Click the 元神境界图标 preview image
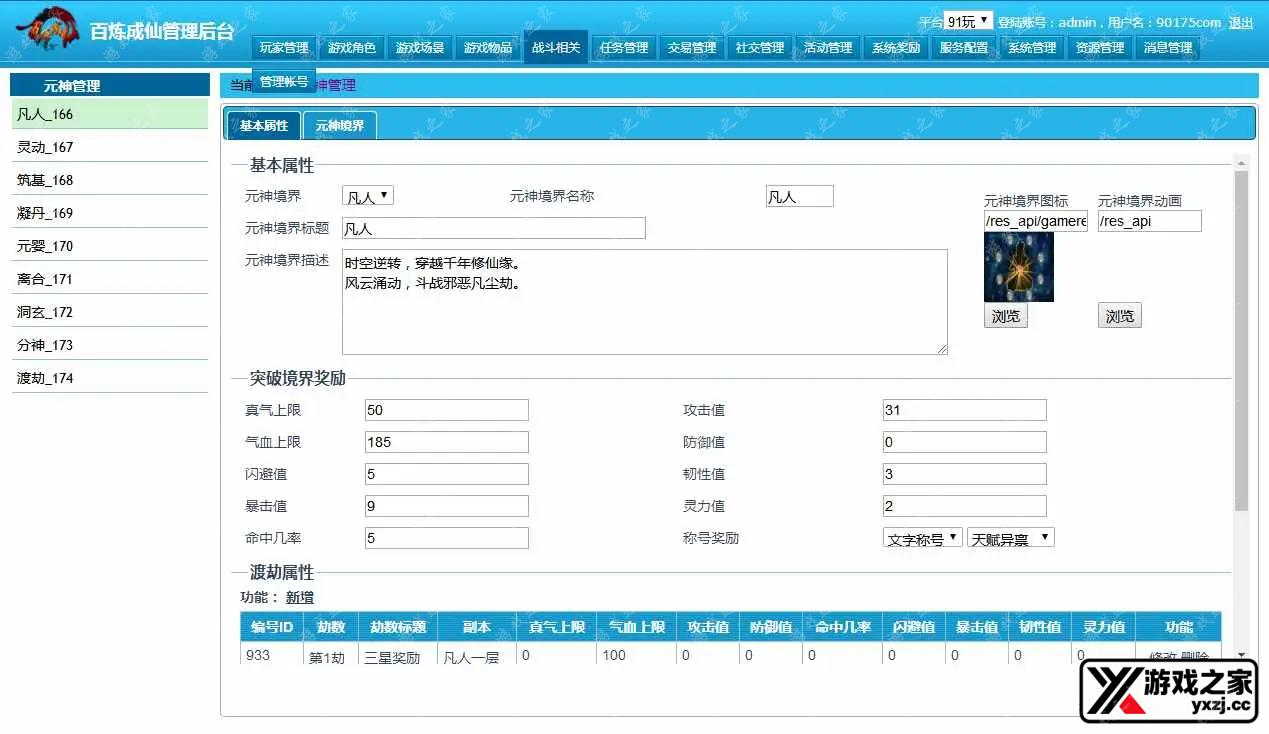Image resolution: width=1269 pixels, height=734 pixels. [x=1018, y=267]
